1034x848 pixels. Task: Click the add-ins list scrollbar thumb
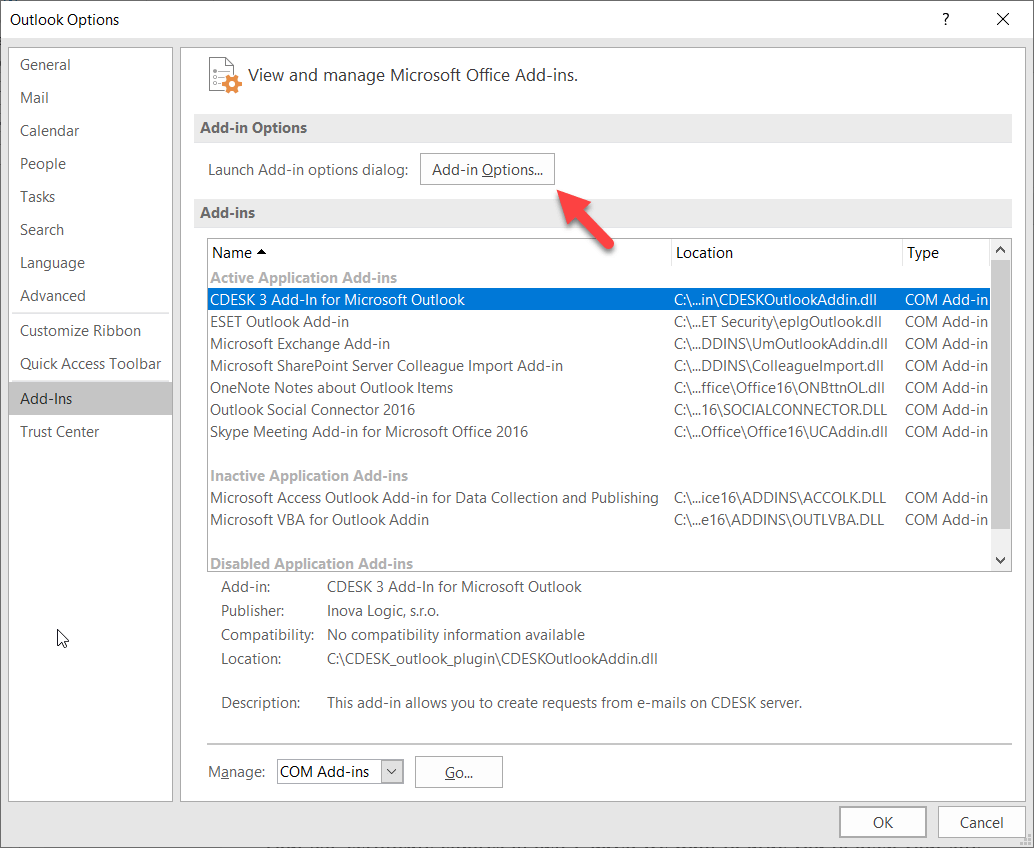1000,394
